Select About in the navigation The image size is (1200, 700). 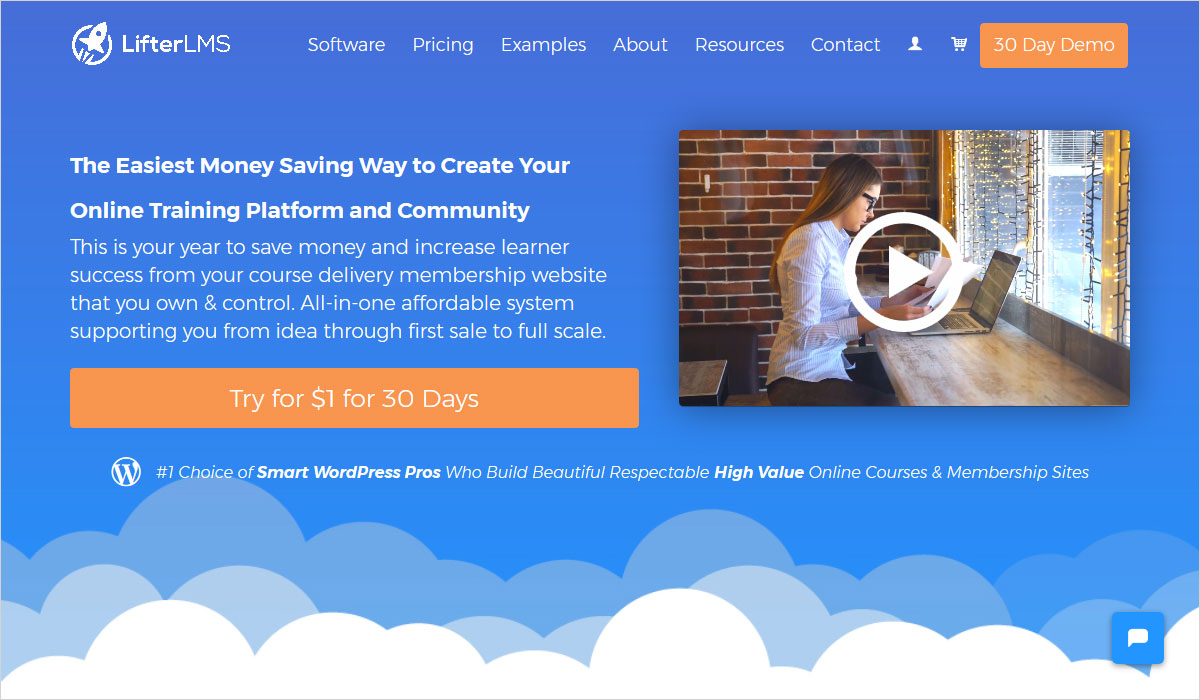click(640, 45)
